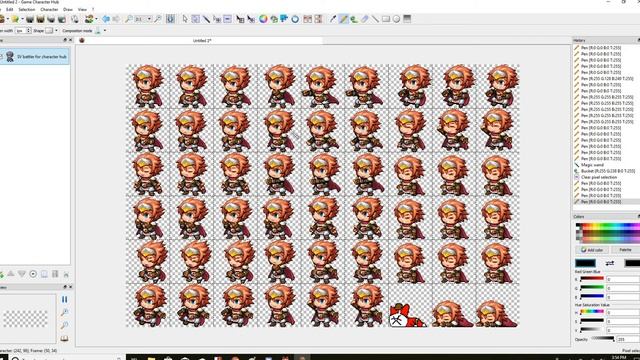
Task: Click the zoom out magnifier in toolbar
Action: tap(129, 19)
